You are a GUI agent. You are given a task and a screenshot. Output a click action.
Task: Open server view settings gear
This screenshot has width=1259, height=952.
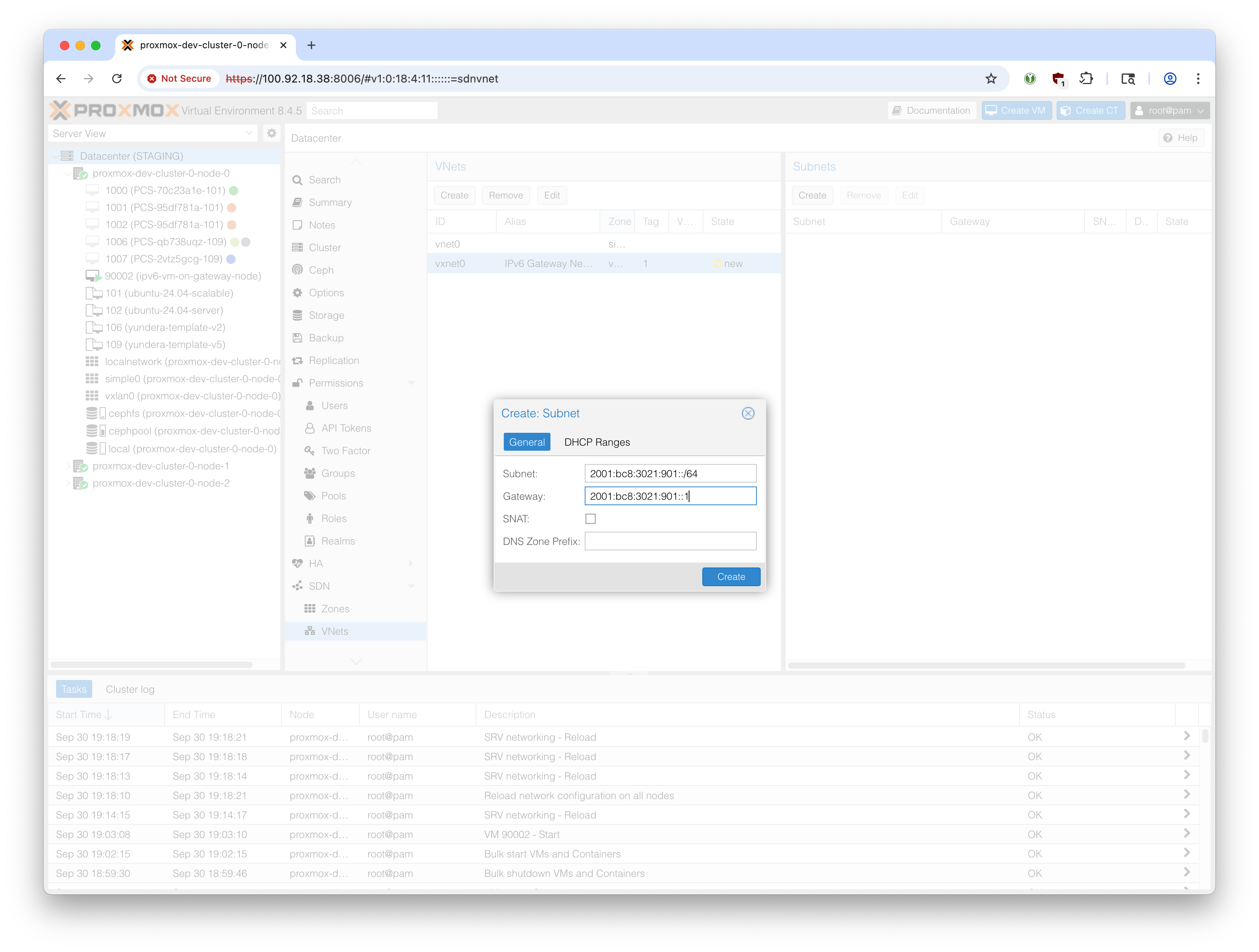pyautogui.click(x=271, y=133)
